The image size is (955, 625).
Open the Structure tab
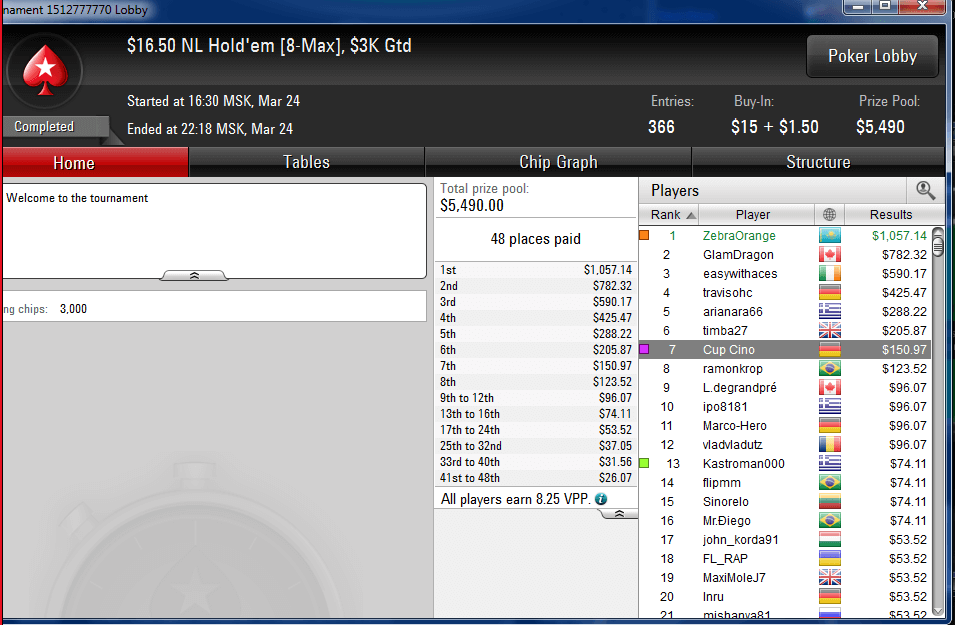click(x=818, y=162)
